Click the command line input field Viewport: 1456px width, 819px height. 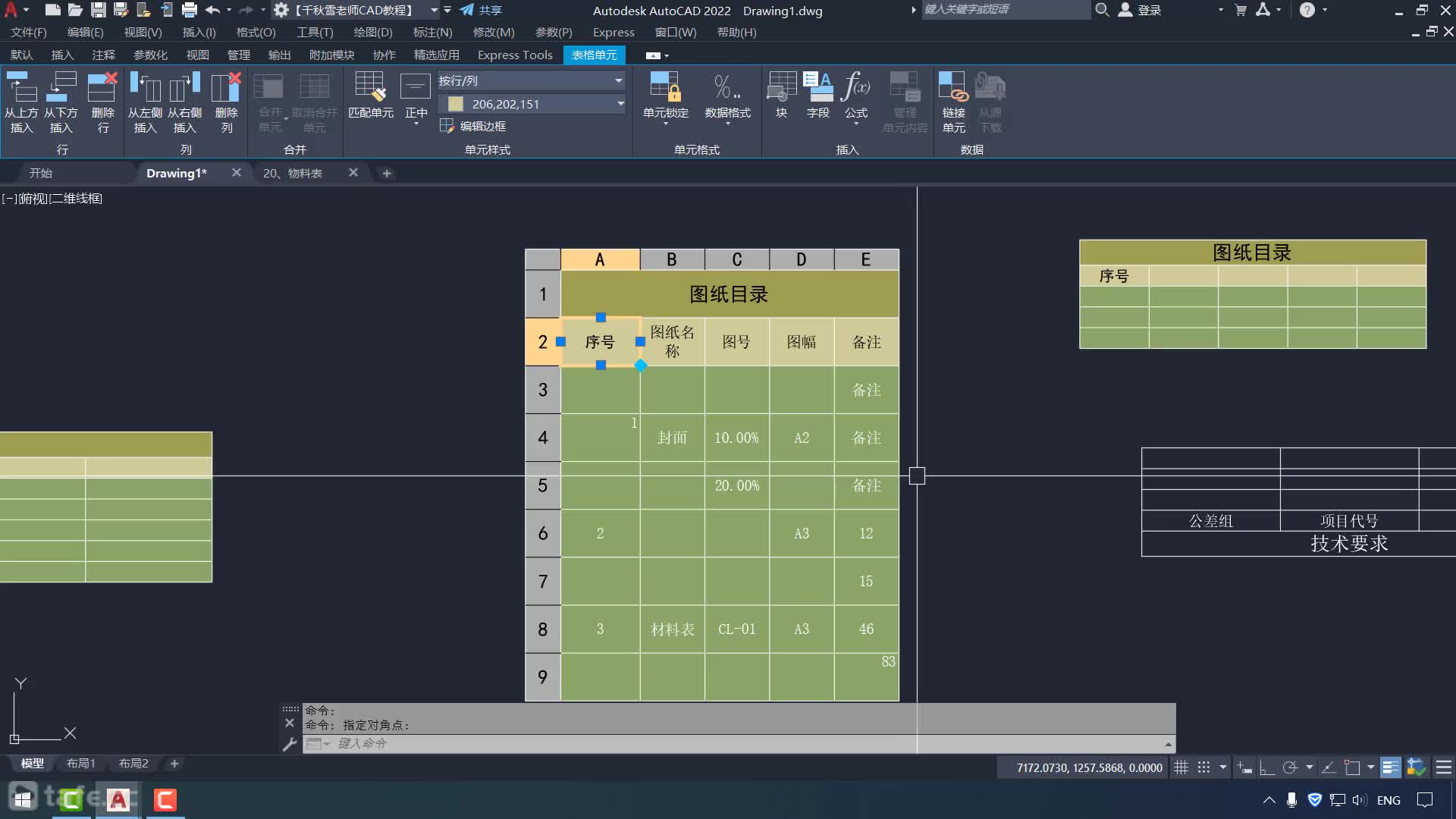click(x=739, y=744)
